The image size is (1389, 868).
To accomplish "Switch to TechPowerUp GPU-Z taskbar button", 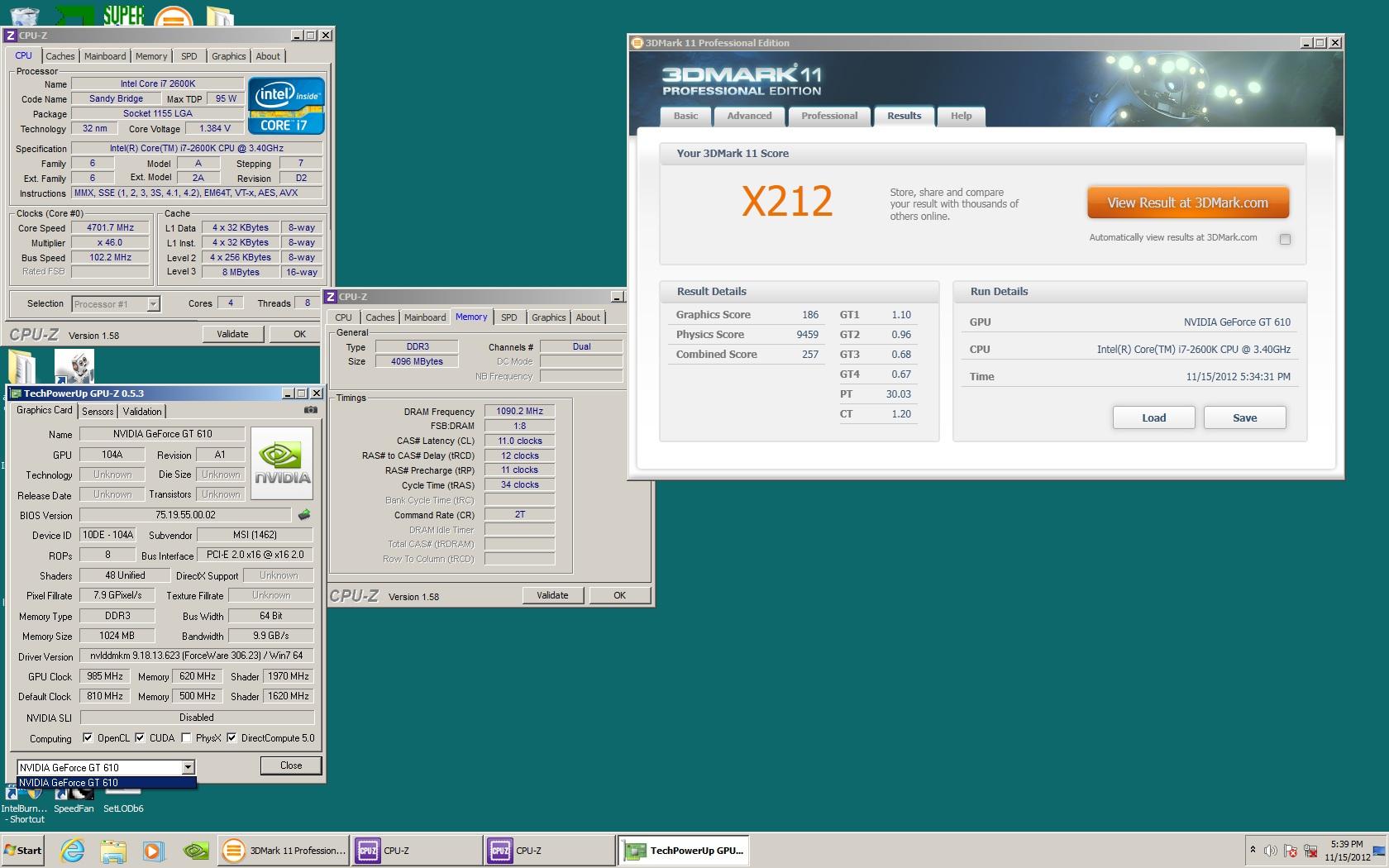I will click(x=683, y=850).
